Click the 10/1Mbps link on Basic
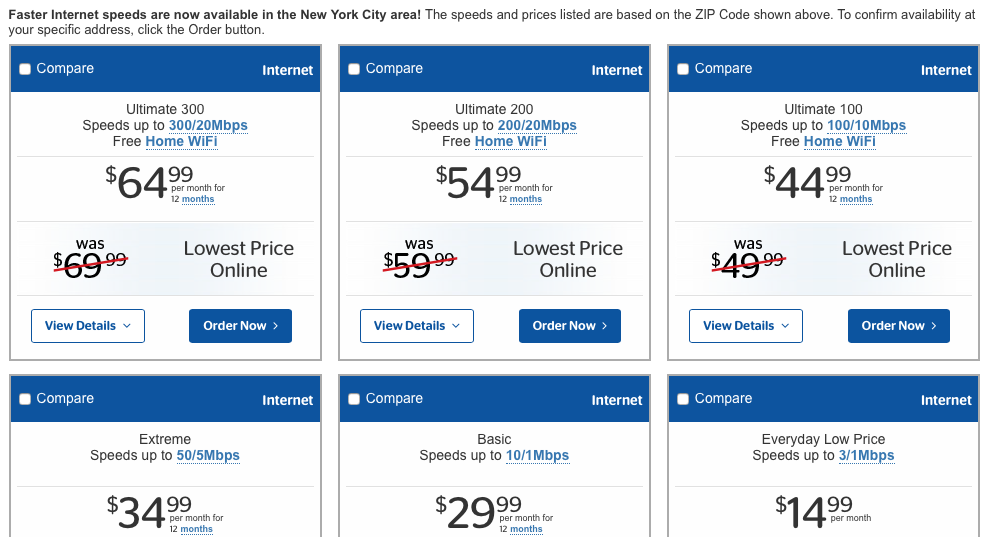Screen dimensions: 991x537 pos(537,456)
